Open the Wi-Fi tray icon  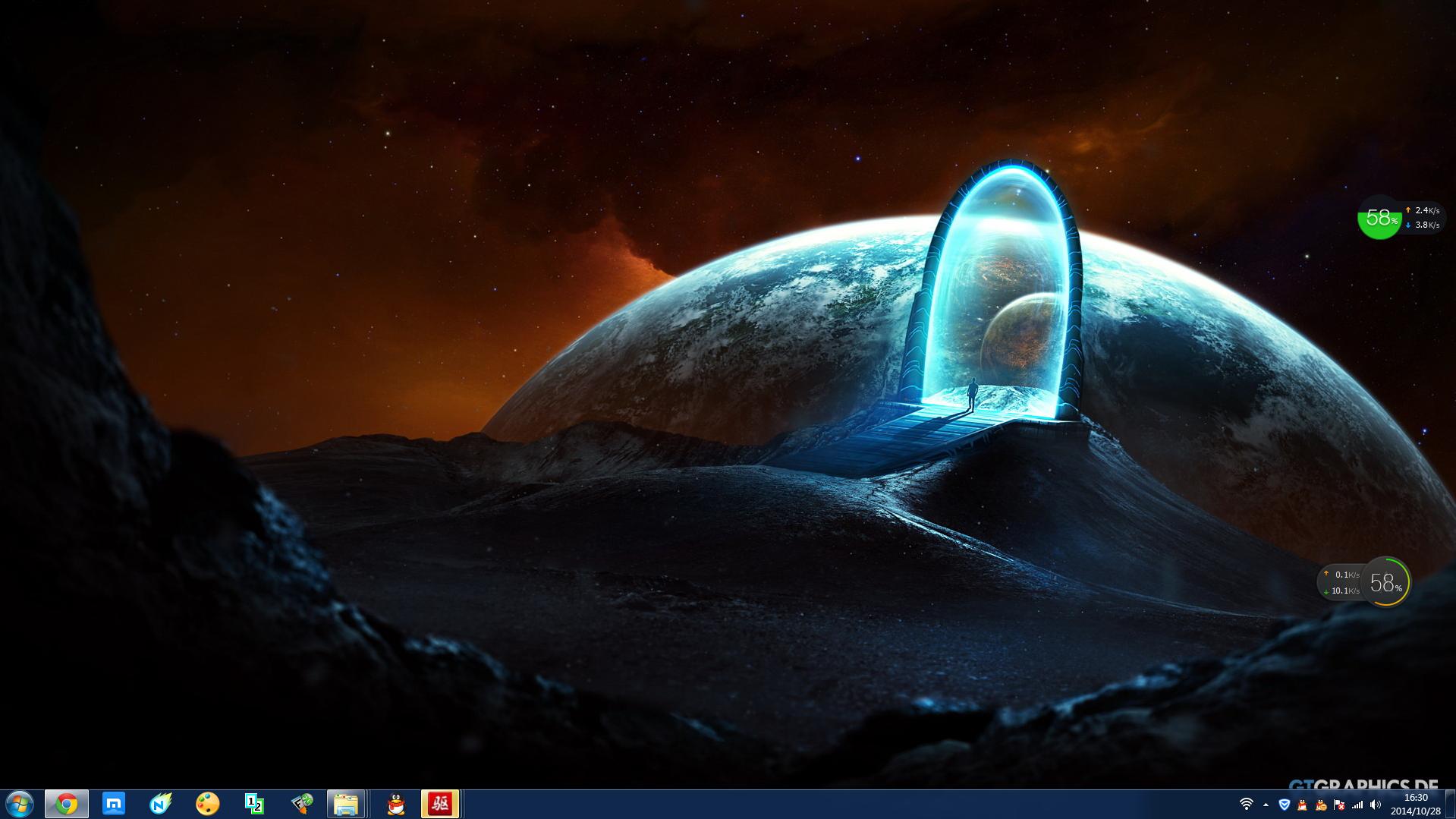(1246, 805)
